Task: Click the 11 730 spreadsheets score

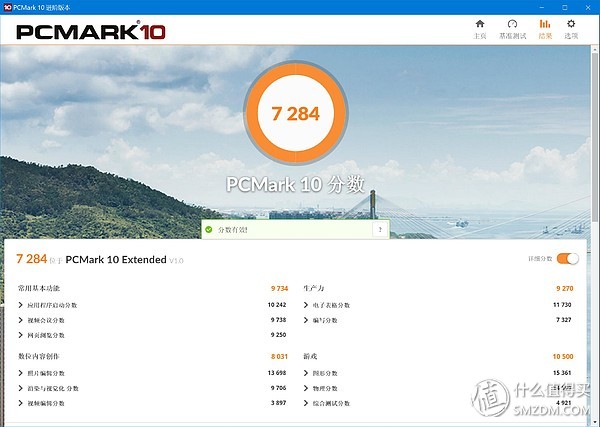Action: pos(562,305)
